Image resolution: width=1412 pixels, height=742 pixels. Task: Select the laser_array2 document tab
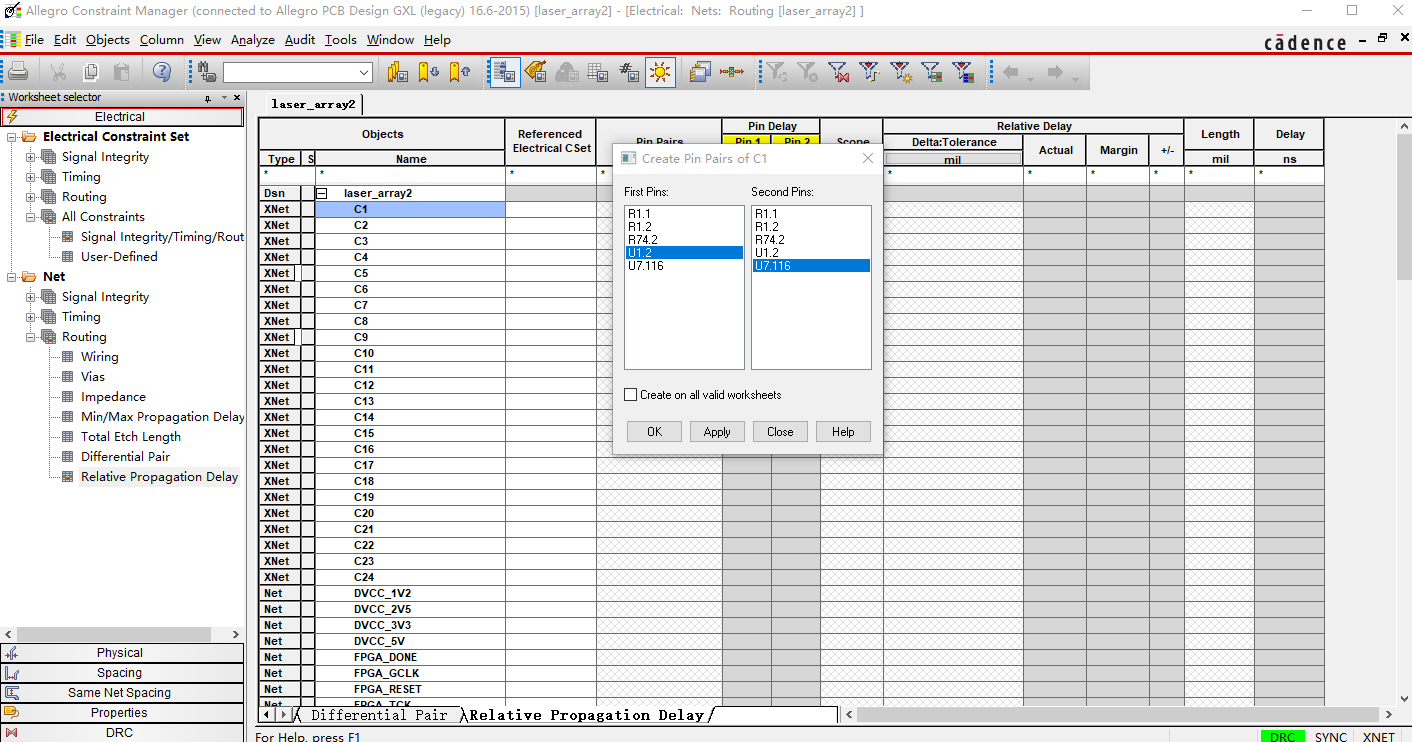314,104
